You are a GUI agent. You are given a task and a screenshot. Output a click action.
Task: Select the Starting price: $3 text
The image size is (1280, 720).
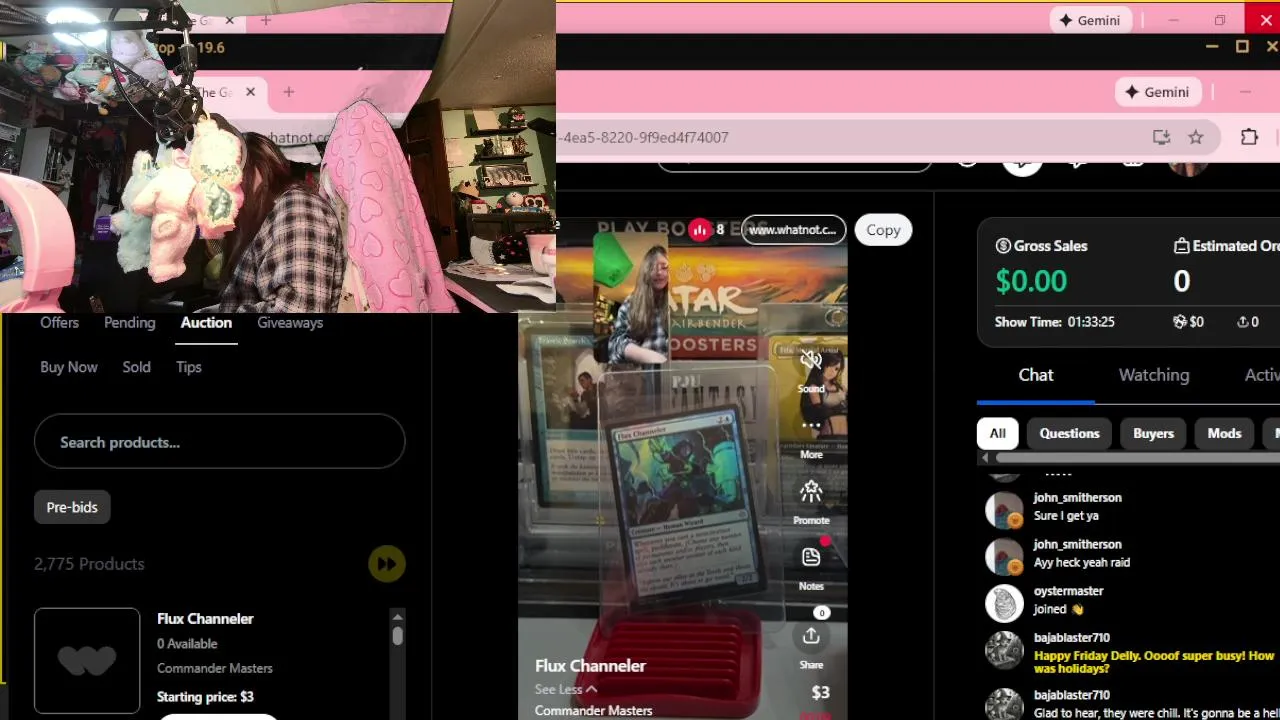tap(205, 697)
